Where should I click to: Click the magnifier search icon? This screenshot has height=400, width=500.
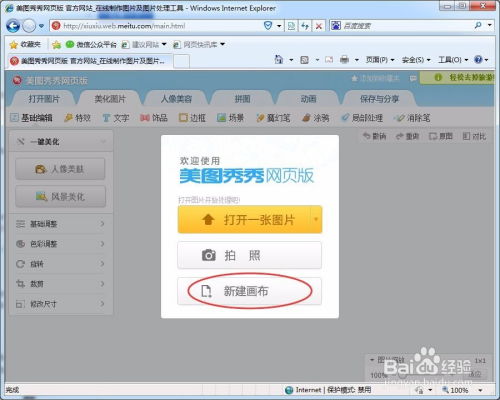(478, 25)
